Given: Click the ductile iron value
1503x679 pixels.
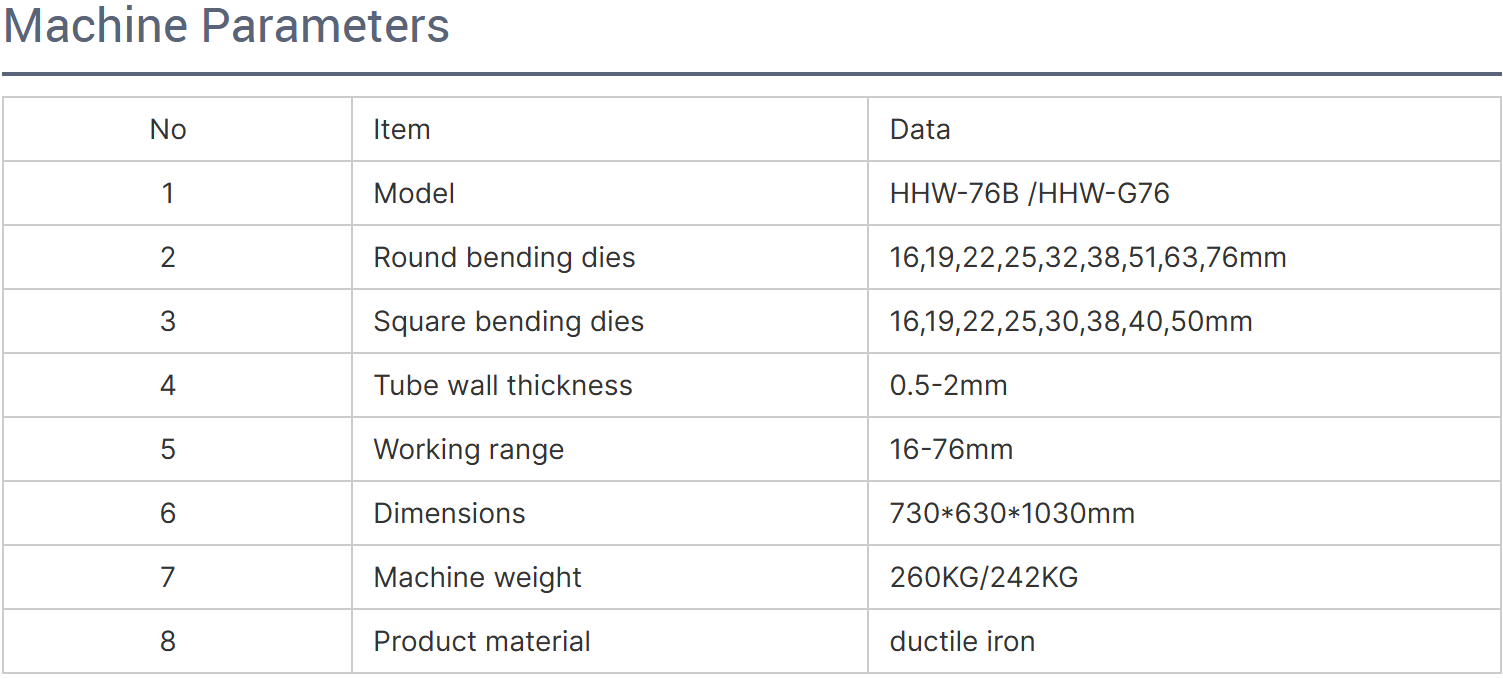Looking at the screenshot, I should coord(962,641).
